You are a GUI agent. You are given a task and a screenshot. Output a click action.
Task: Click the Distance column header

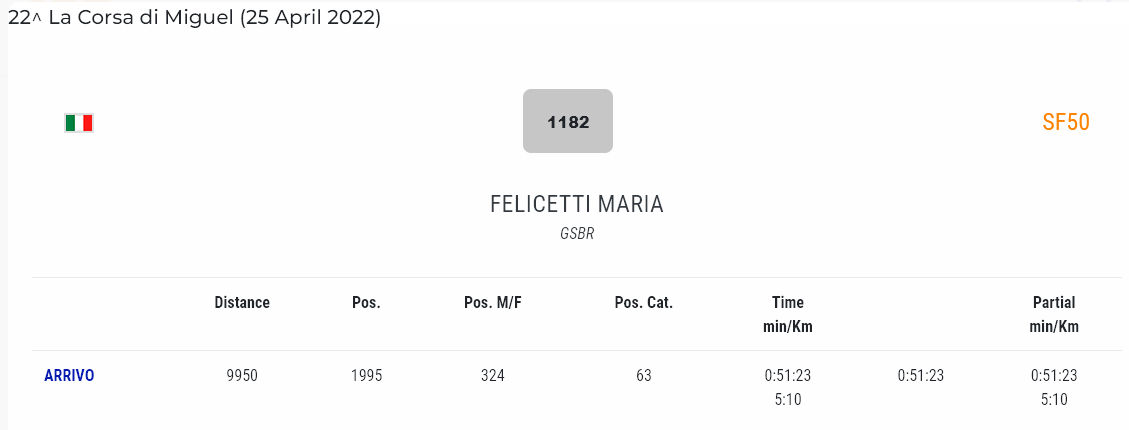coord(242,302)
